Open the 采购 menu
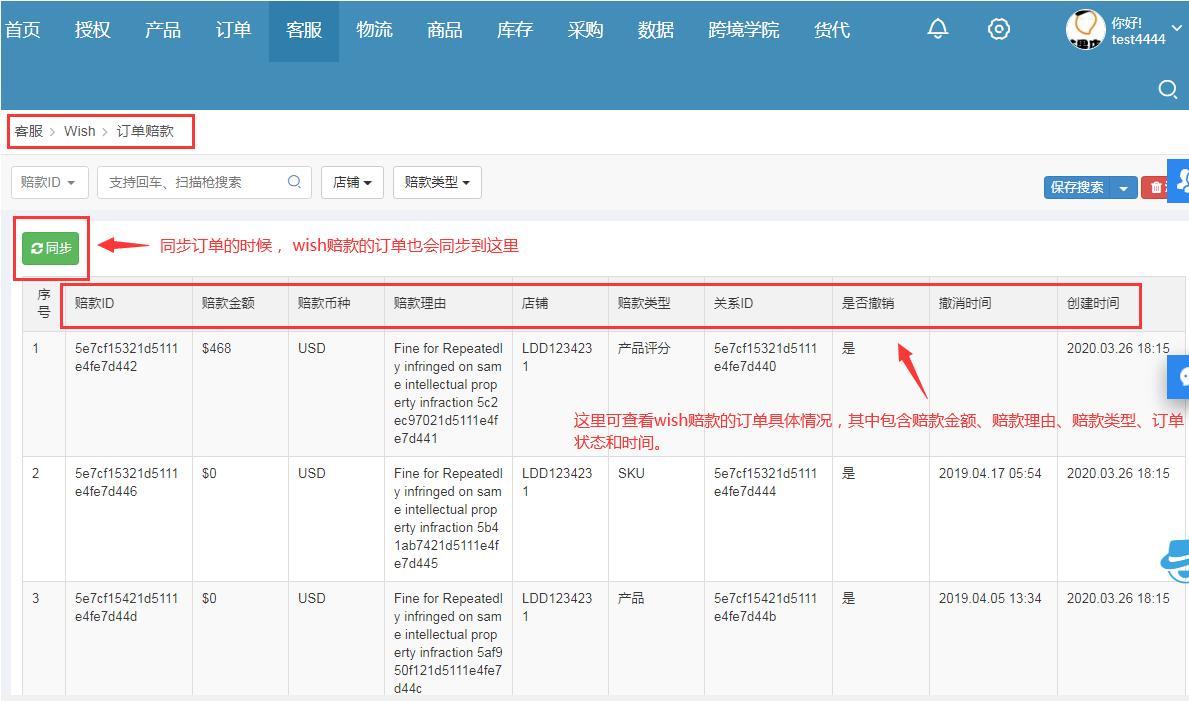 click(585, 30)
